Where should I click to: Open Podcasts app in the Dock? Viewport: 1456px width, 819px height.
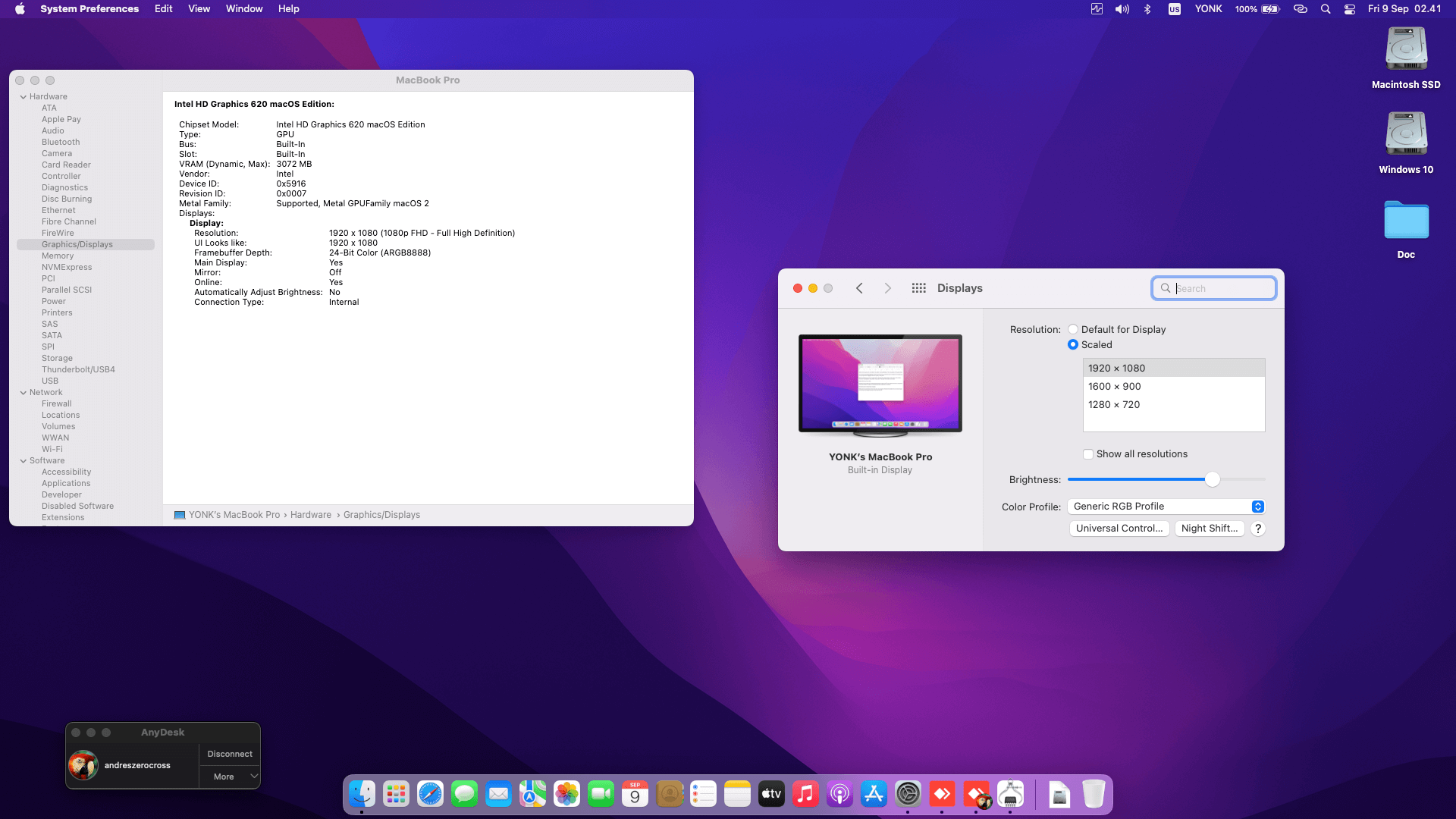839,794
